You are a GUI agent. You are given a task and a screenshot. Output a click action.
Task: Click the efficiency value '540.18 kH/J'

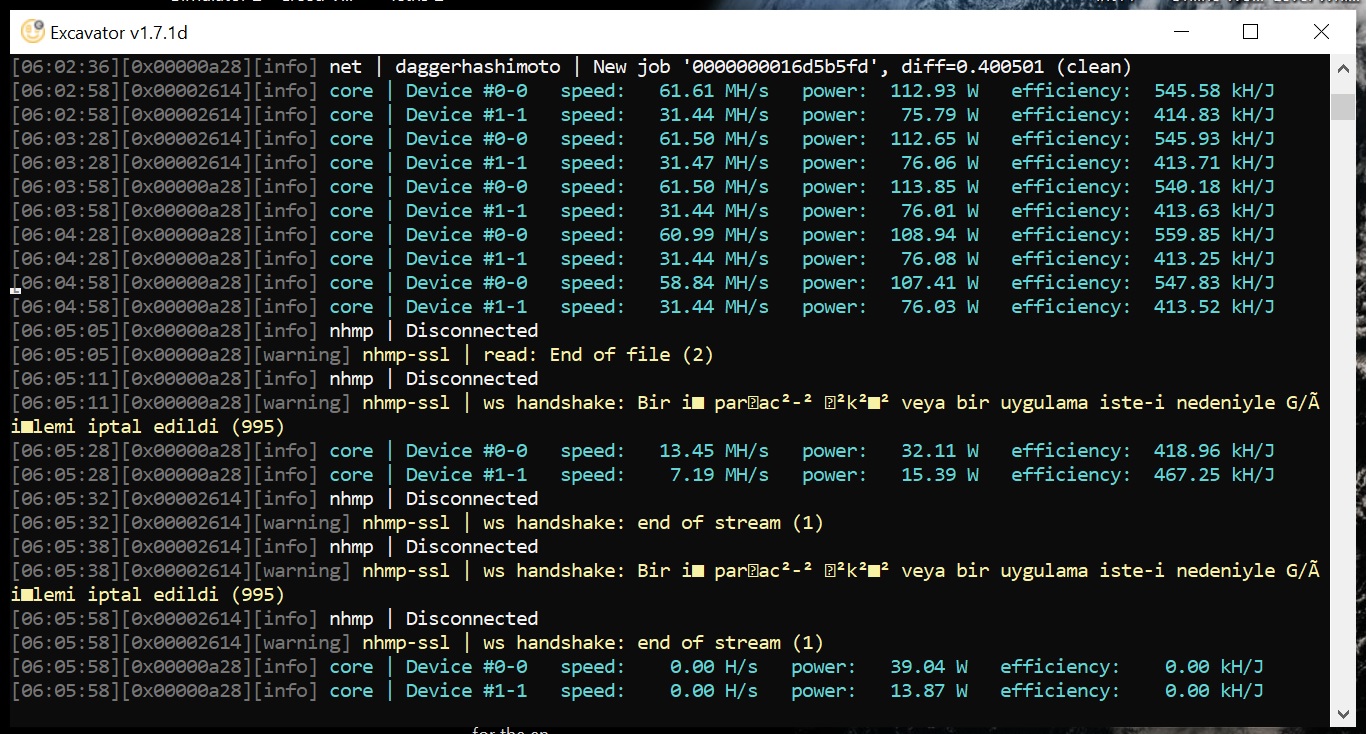1214,187
